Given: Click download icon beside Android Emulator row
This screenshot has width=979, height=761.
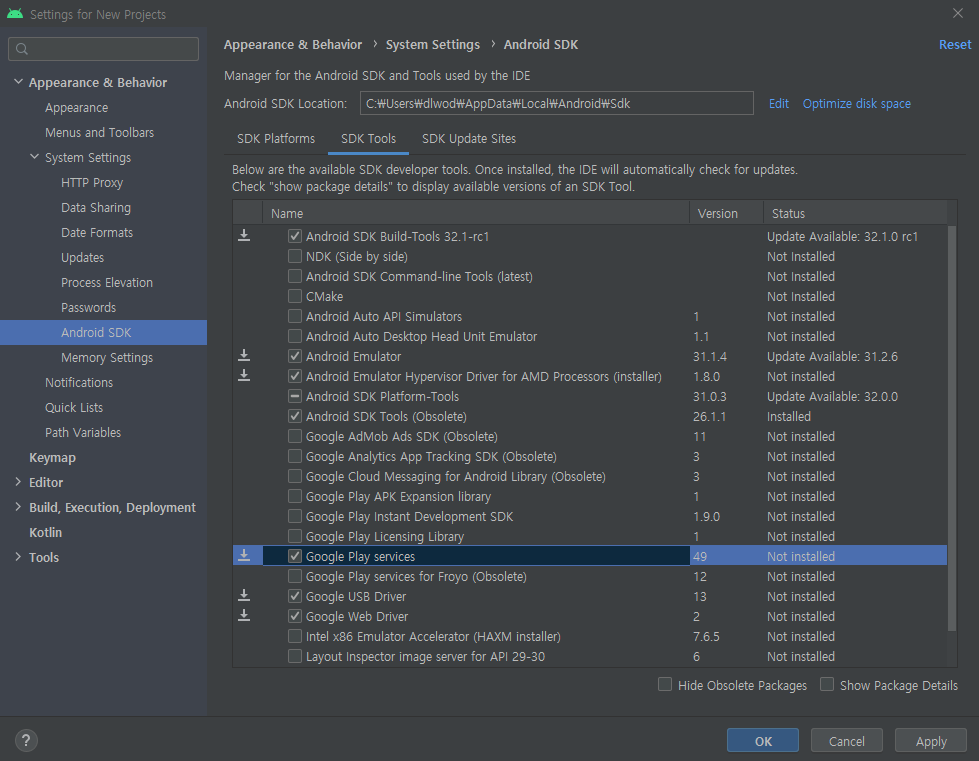Looking at the screenshot, I should pyautogui.click(x=244, y=355).
